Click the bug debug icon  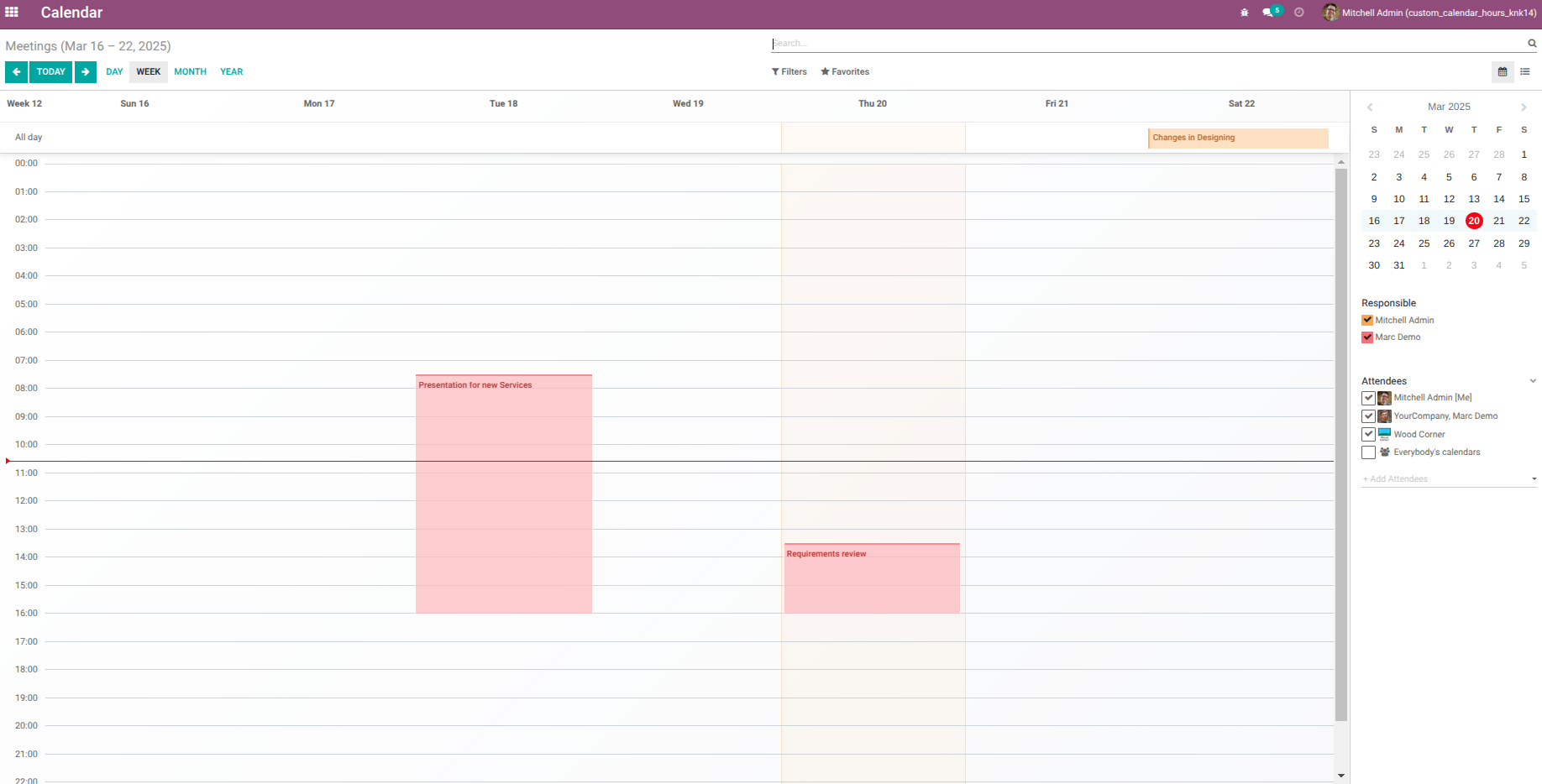[1245, 13]
